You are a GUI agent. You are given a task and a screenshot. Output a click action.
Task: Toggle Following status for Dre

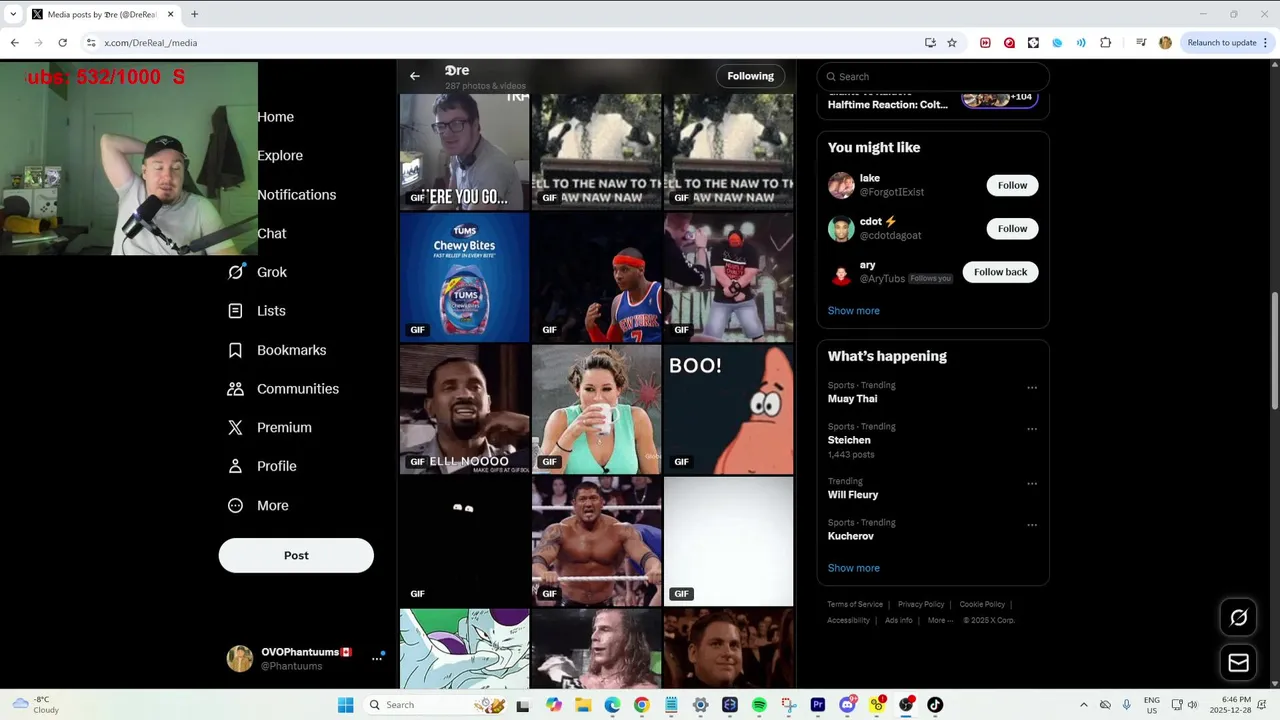[x=750, y=76]
